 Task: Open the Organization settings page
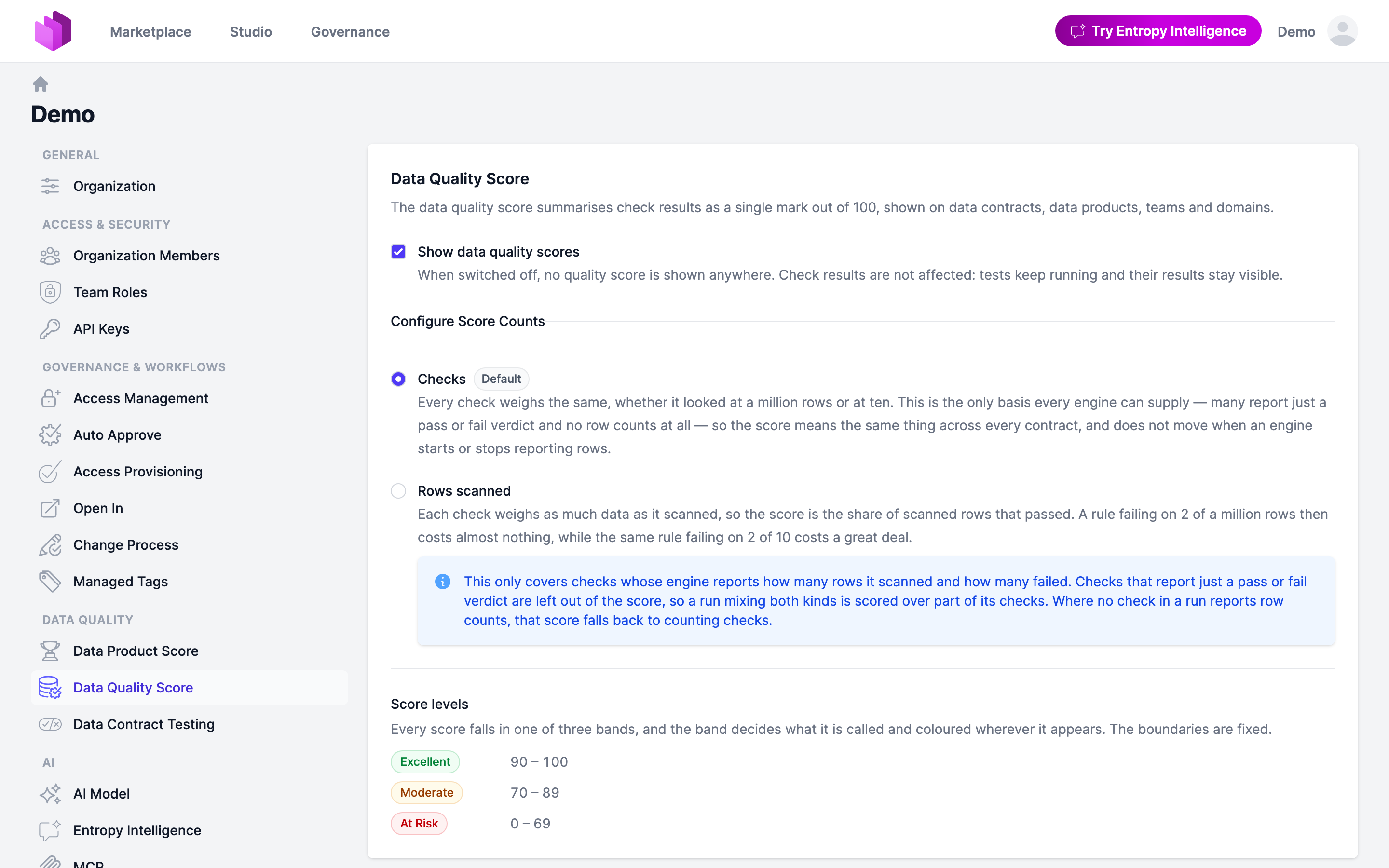pyautogui.click(x=190, y=186)
